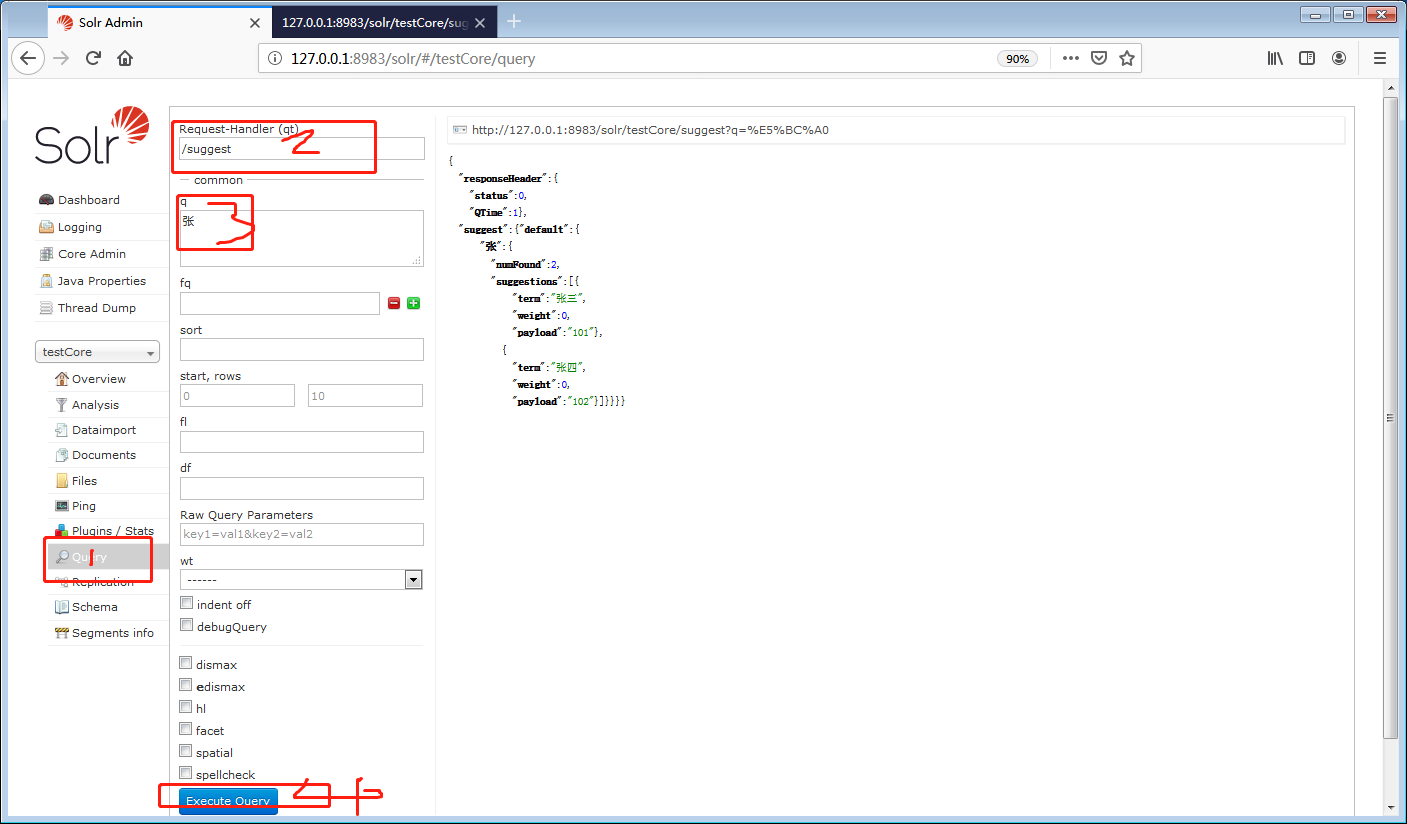Screen dimensions: 1407x824
Task: Enable the spellcheck checkbox
Action: pyautogui.click(x=186, y=773)
